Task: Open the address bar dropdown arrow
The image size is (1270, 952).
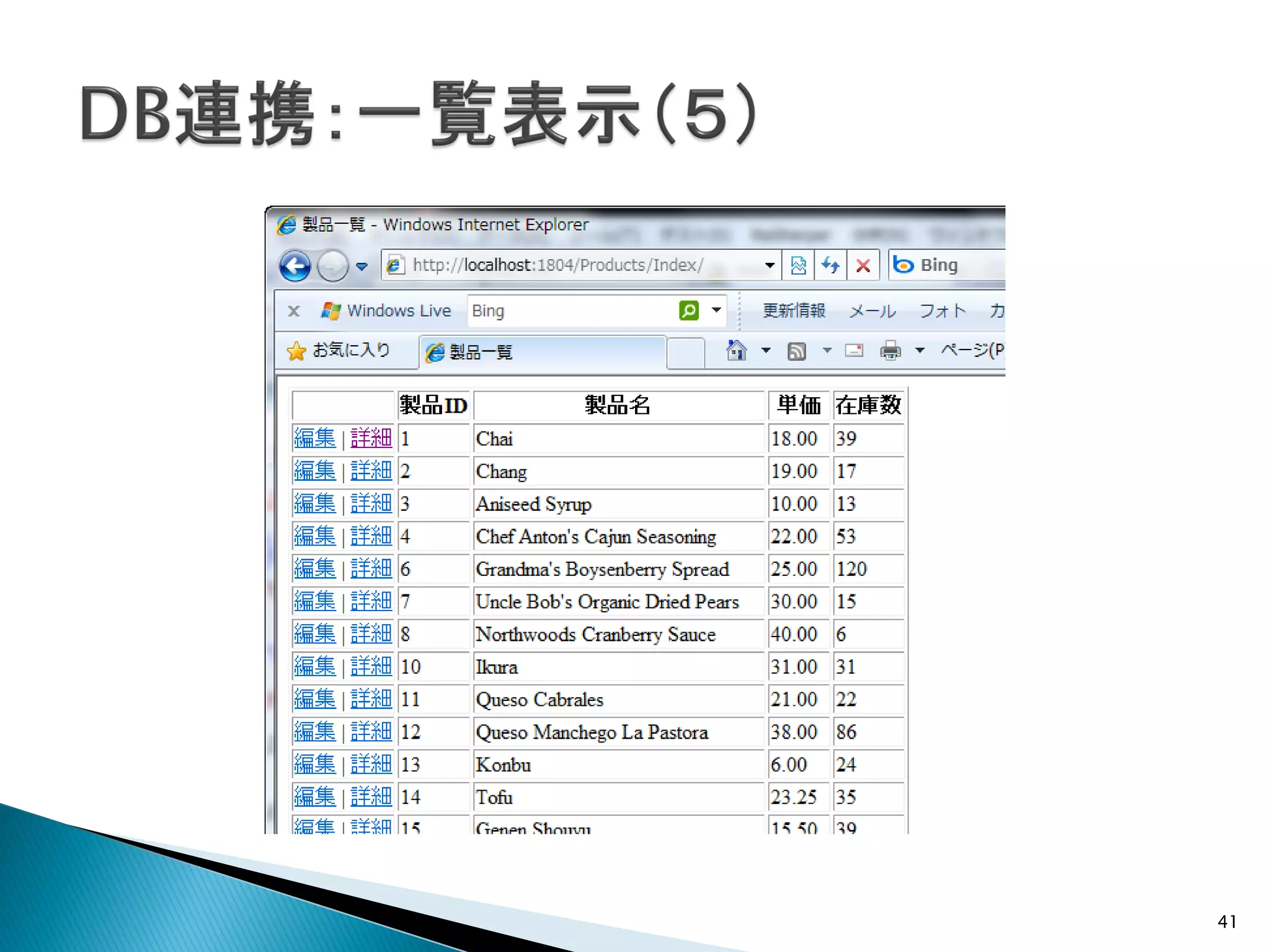Action: pyautogui.click(x=770, y=266)
